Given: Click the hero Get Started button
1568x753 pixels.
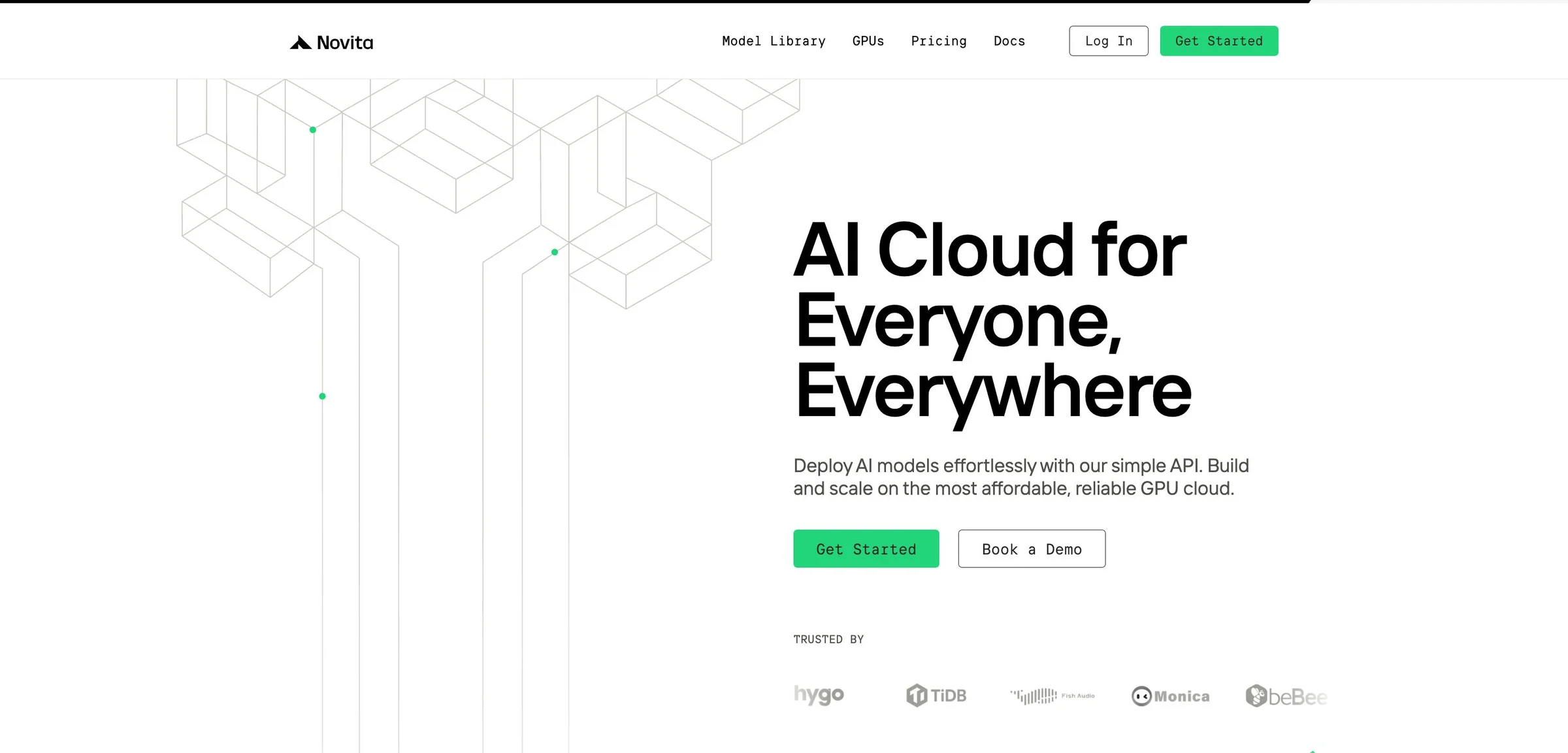Looking at the screenshot, I should (866, 549).
